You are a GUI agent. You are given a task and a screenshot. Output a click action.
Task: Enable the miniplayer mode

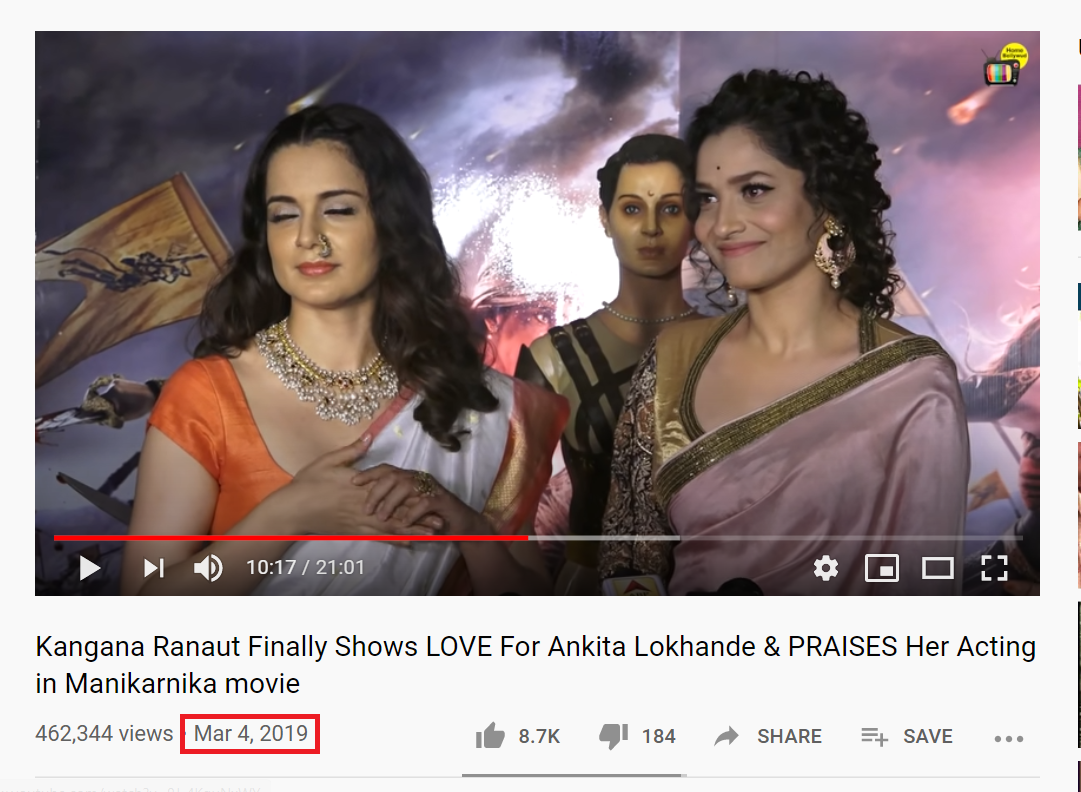(882, 568)
